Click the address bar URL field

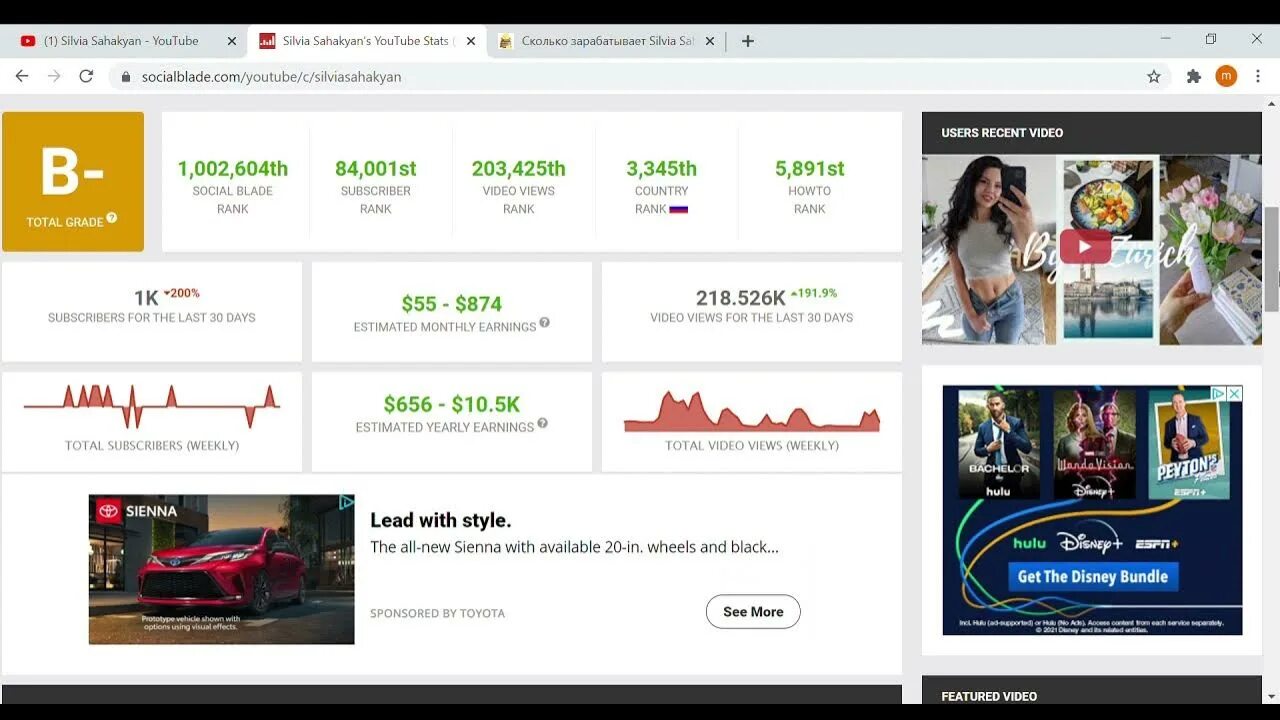[640, 76]
